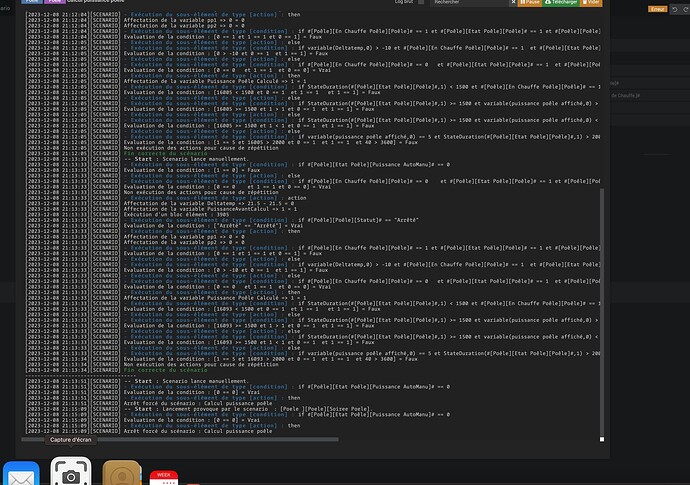Toggle the Log brut checkbox
The width and height of the screenshot is (690, 485).
tap(421, 2)
